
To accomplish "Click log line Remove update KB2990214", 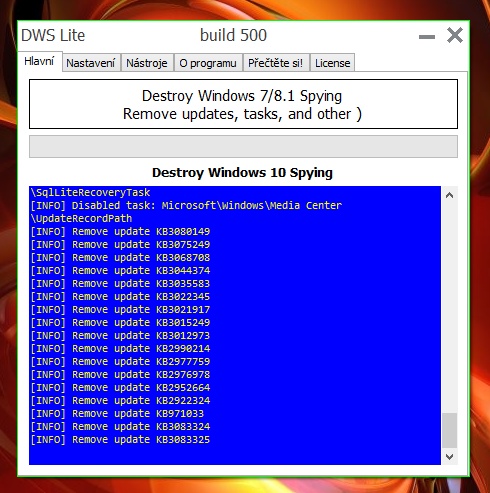I will pos(120,349).
